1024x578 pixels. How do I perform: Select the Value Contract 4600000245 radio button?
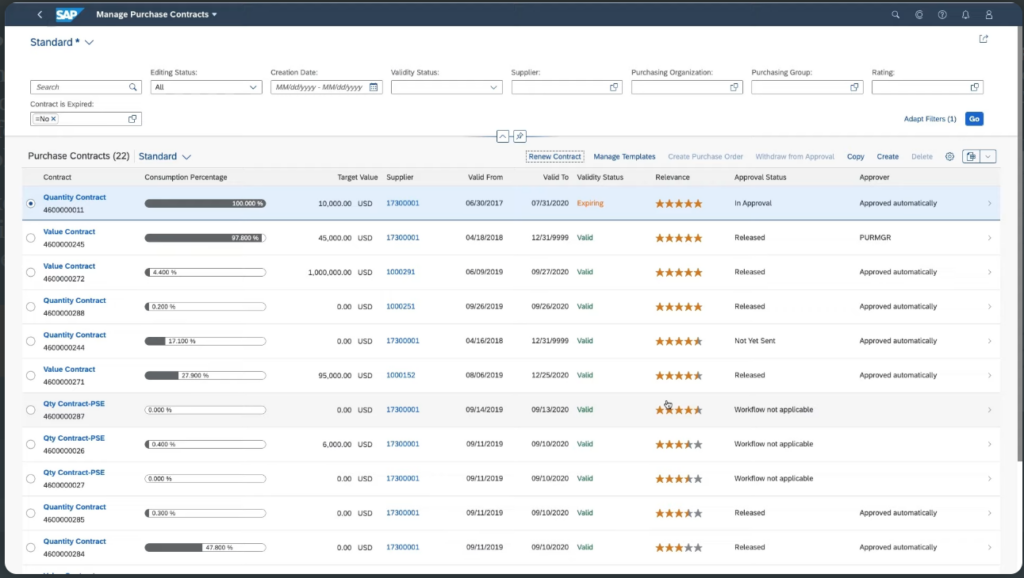[30, 237]
